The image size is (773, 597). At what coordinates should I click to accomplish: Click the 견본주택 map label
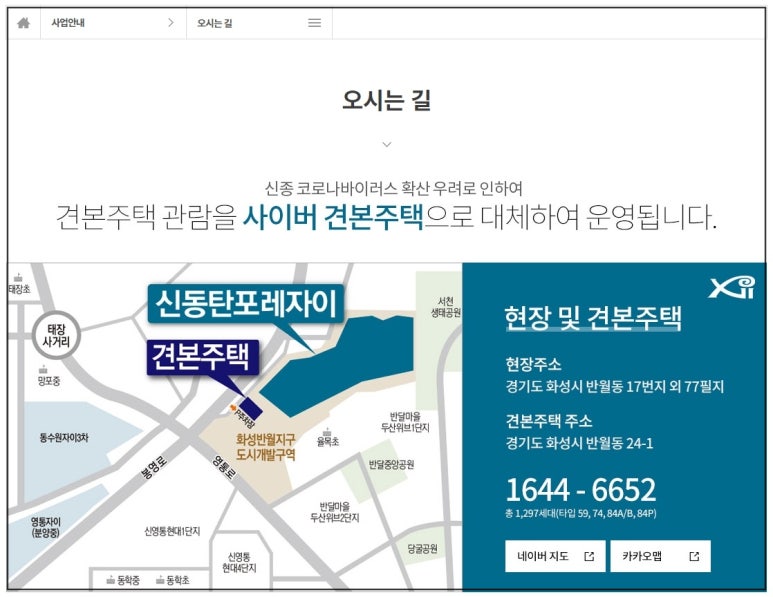[202, 356]
